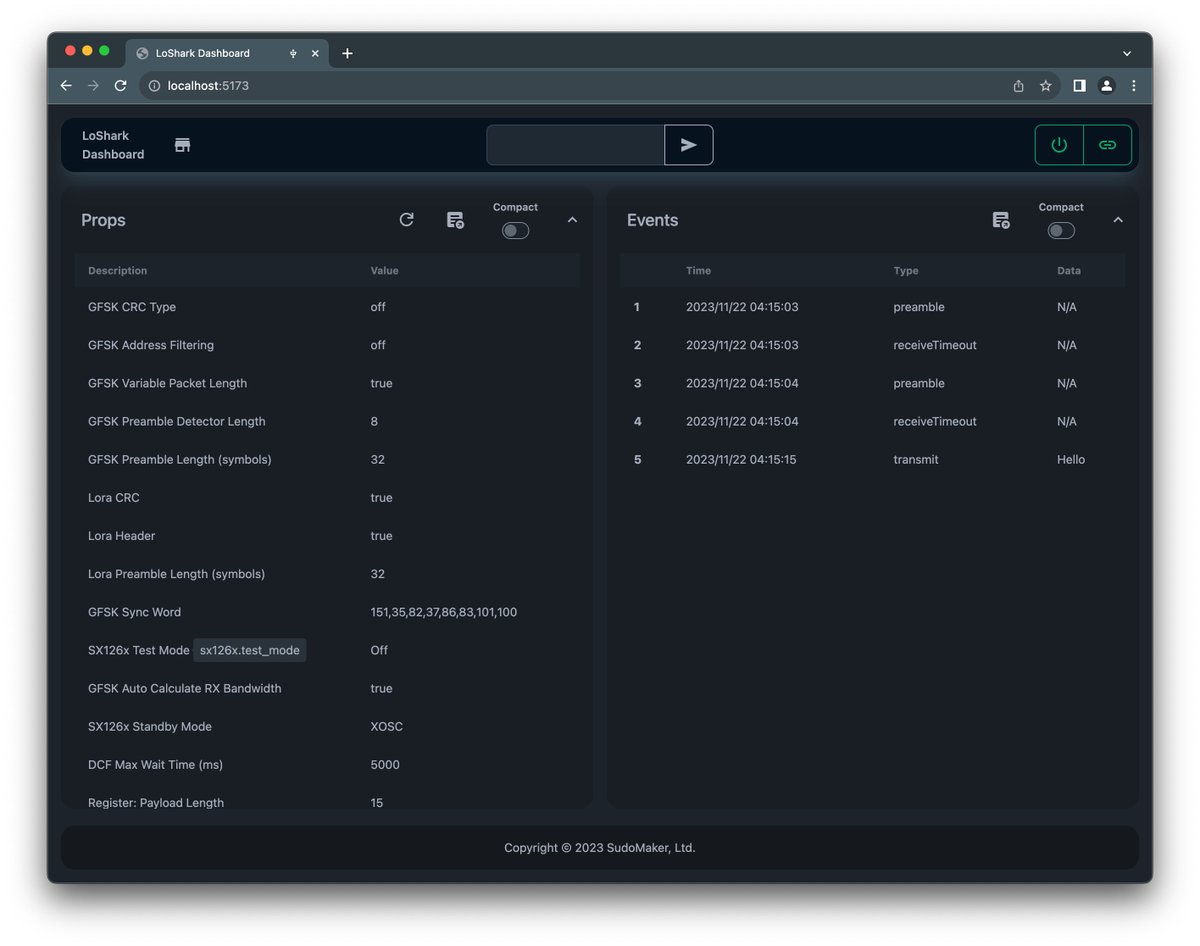Viewport: 1200px width, 946px height.
Task: Toggle Compact mode in Events panel
Action: (x=1061, y=231)
